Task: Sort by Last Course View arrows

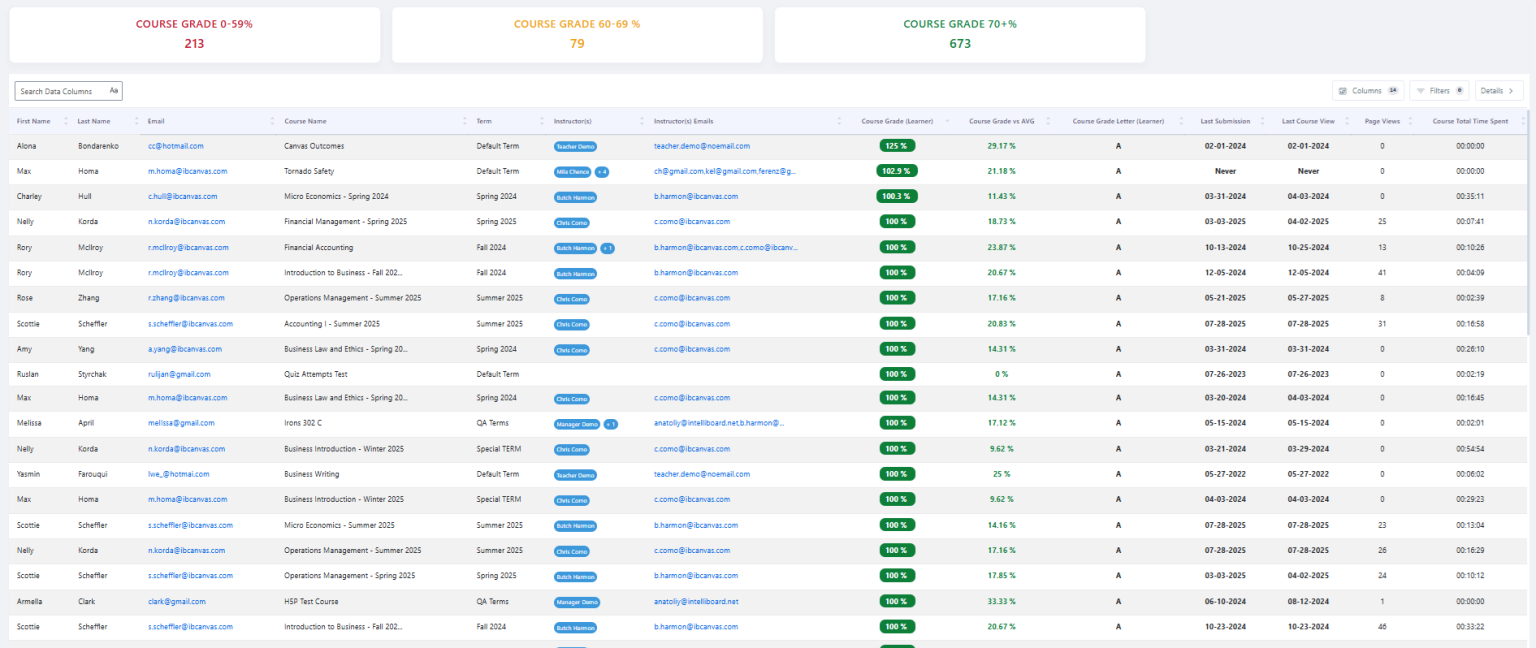Action: (x=1345, y=121)
